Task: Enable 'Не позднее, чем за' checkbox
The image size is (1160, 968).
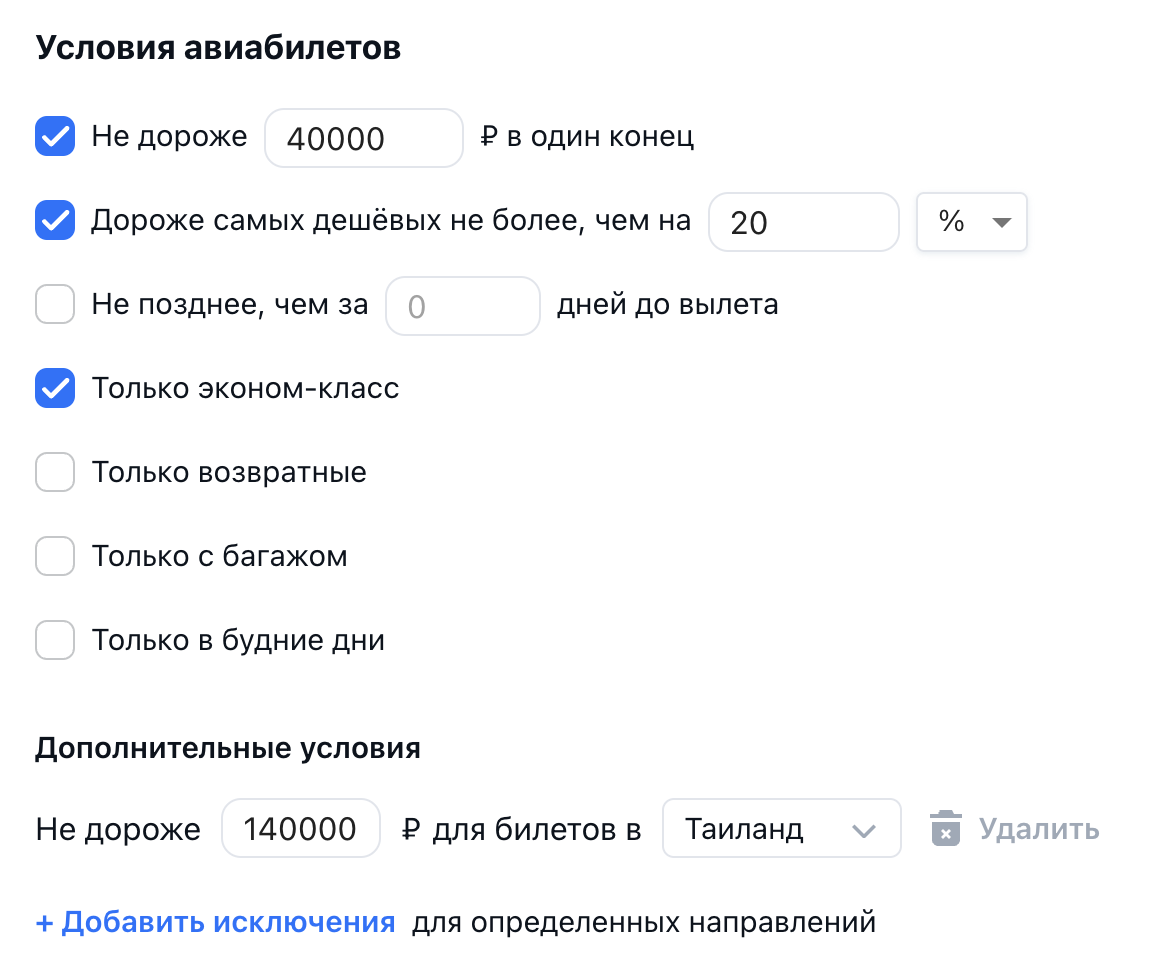Action: tap(55, 304)
